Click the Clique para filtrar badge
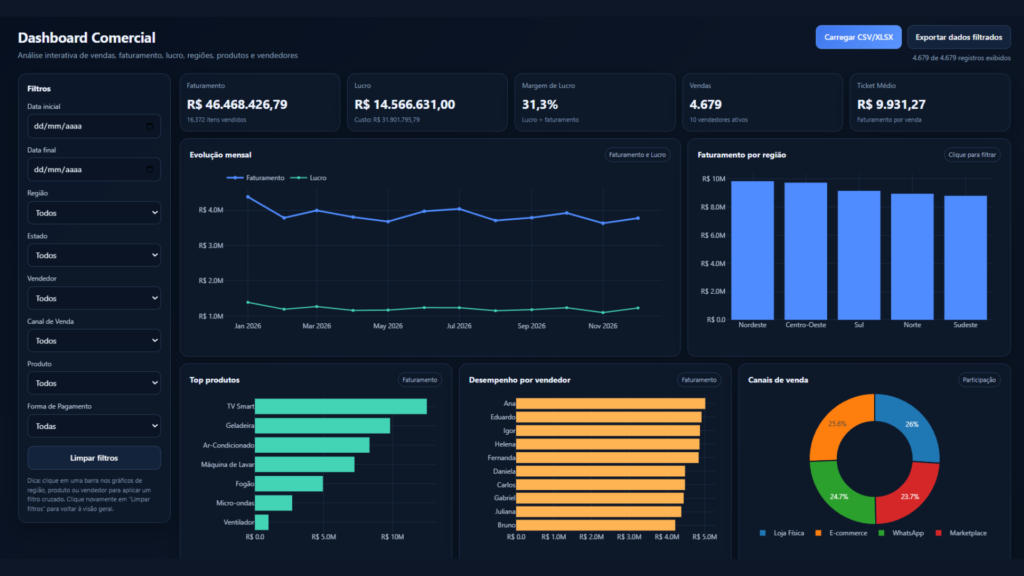The width and height of the screenshot is (1024, 576). tap(972, 155)
